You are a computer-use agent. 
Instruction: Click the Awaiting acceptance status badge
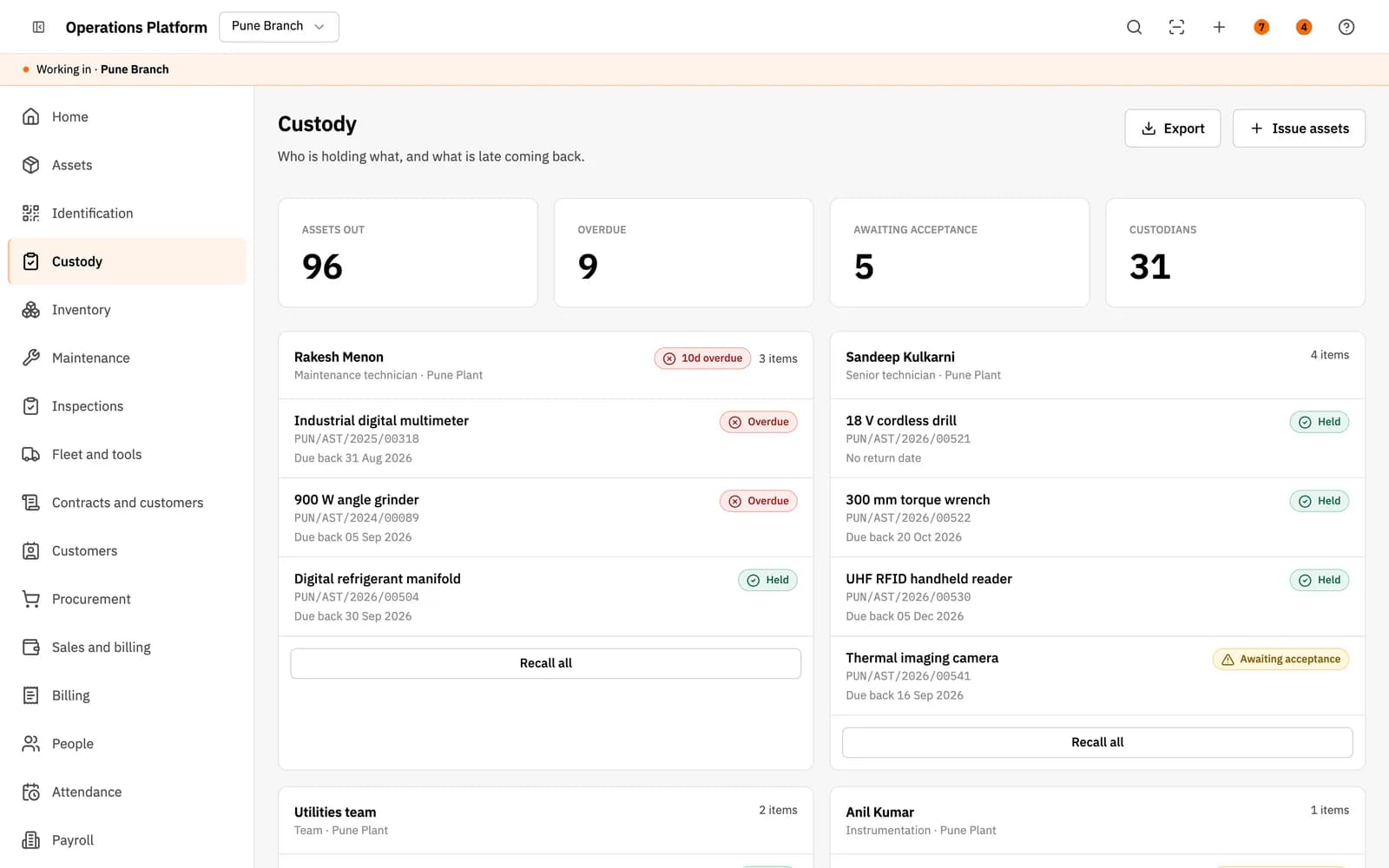click(x=1280, y=660)
